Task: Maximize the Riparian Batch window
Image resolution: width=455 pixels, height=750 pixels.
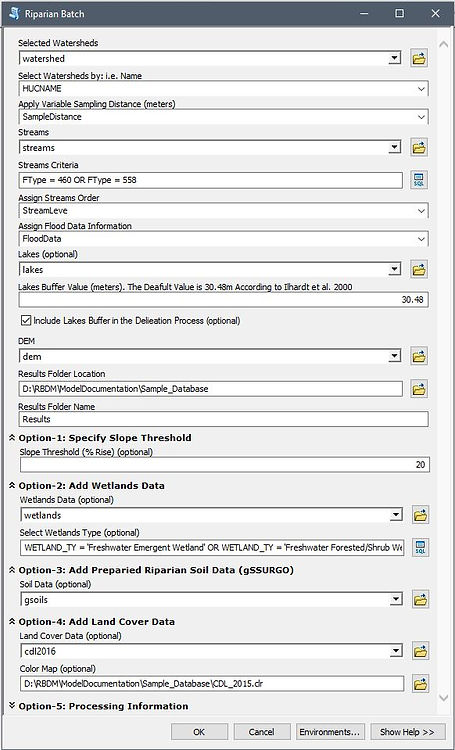Action: coord(400,13)
